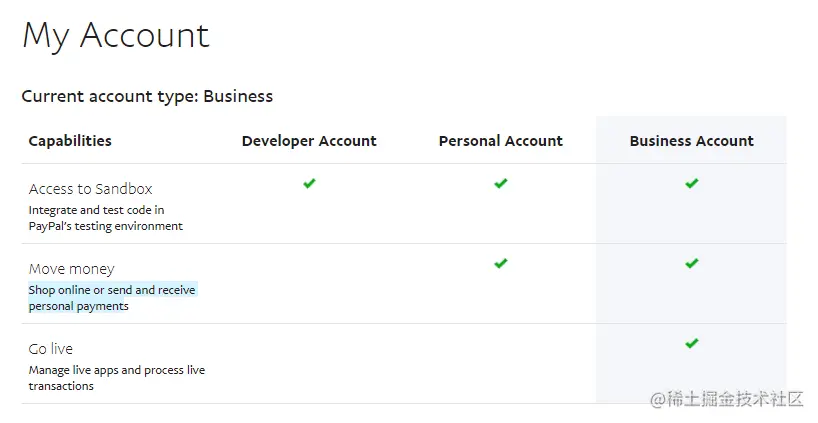Click the My Account page heading
Screen dimensions: 818x423
pos(115,36)
